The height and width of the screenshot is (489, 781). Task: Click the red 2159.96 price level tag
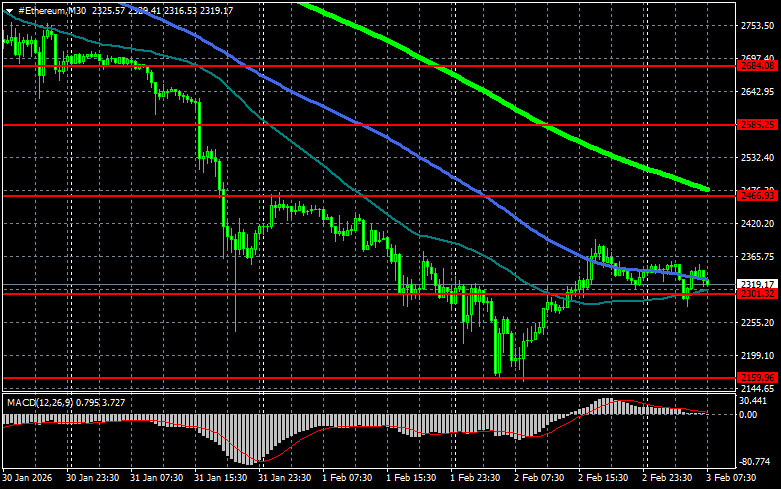pyautogui.click(x=757, y=377)
